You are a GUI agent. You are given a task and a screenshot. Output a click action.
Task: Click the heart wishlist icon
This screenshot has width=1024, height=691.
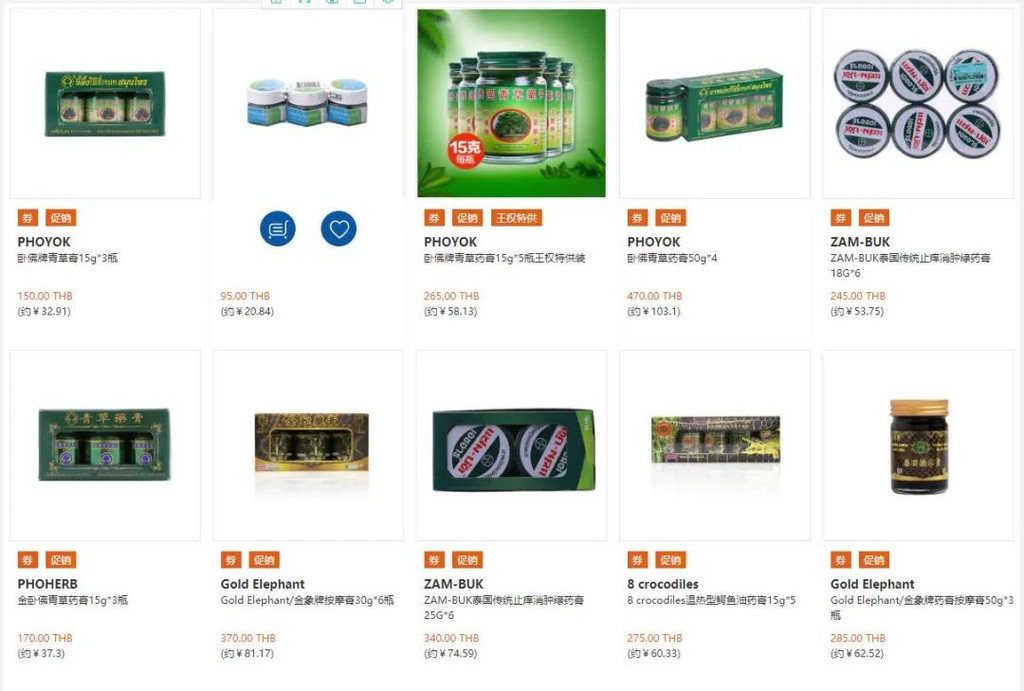[338, 229]
